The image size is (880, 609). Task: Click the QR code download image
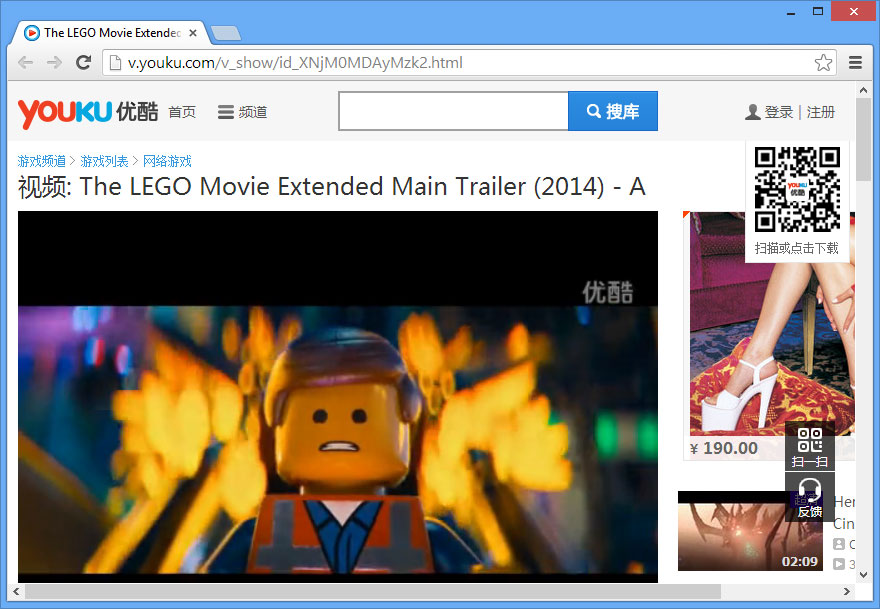[797, 190]
